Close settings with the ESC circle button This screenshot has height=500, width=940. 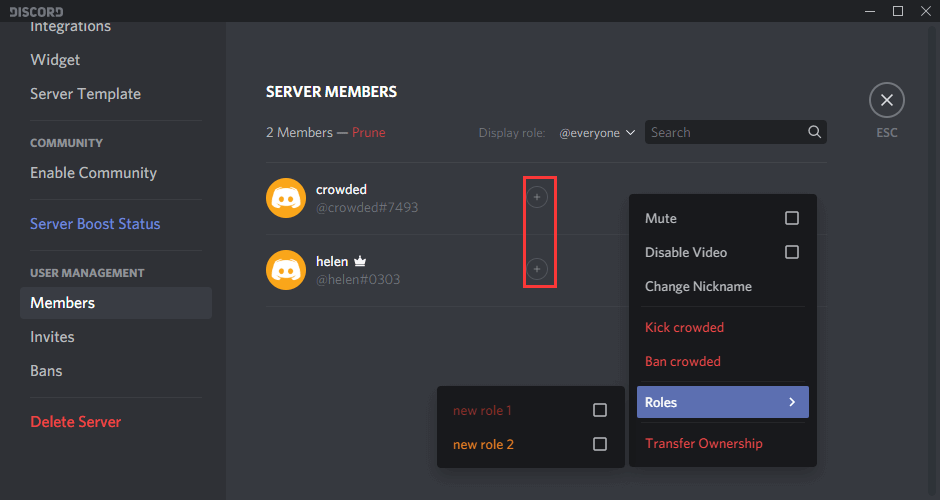(x=886, y=101)
